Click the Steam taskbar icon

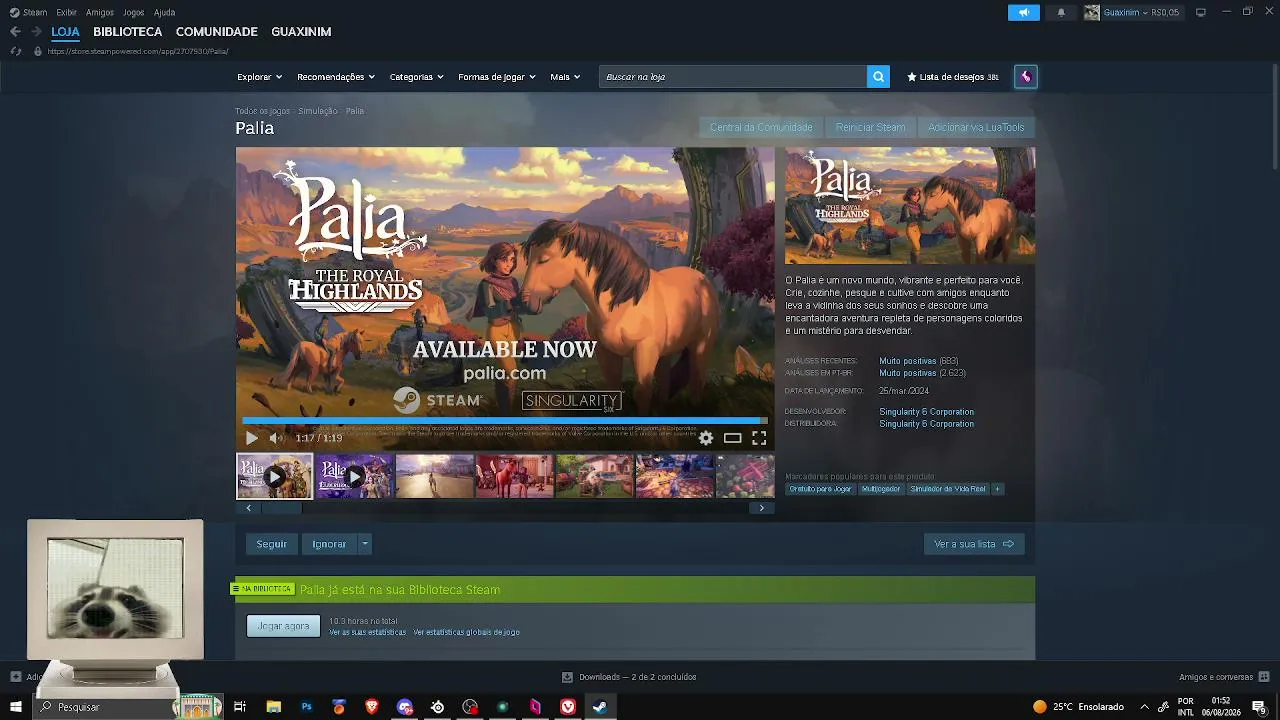point(600,707)
